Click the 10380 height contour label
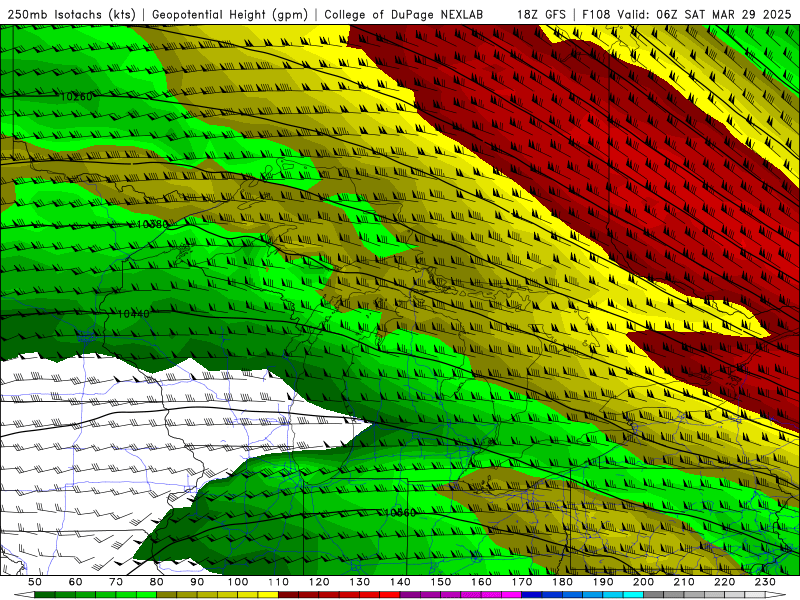Screen dimensions: 800x600 coord(152,224)
